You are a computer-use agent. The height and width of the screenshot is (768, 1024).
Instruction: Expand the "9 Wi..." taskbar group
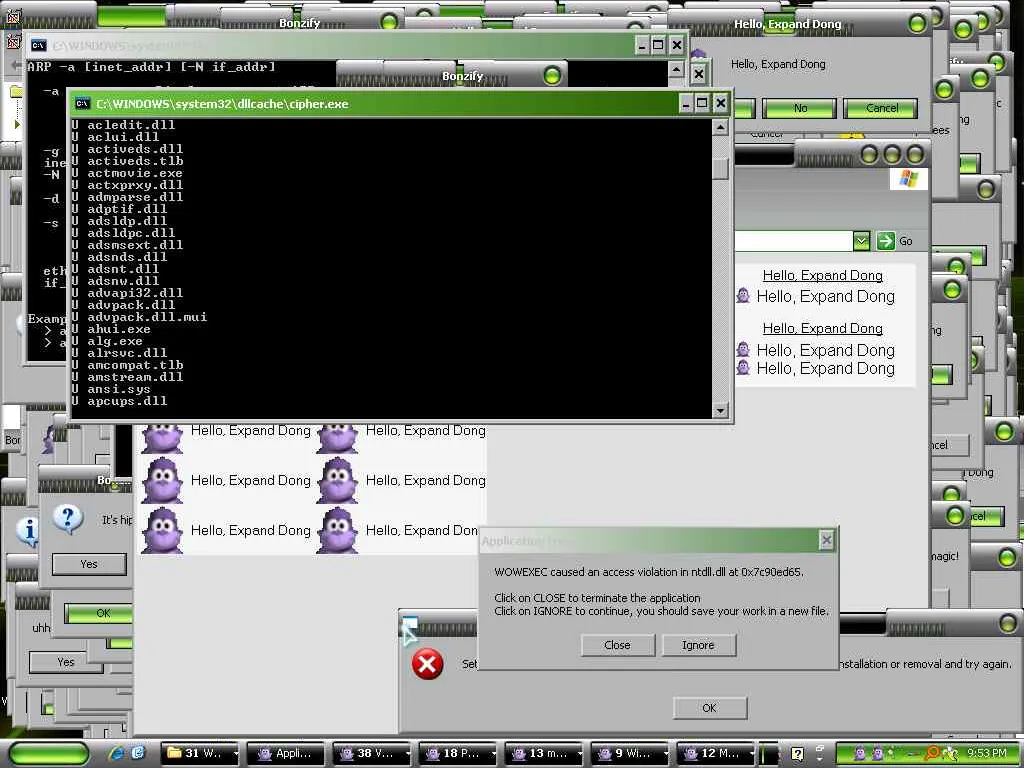(665, 754)
